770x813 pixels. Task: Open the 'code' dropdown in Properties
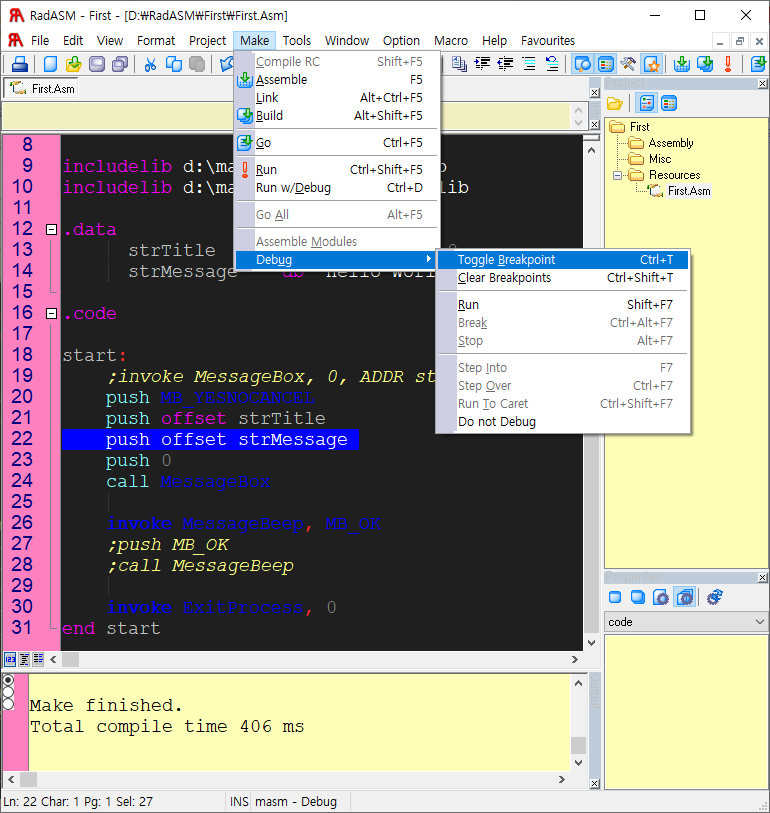click(x=760, y=622)
